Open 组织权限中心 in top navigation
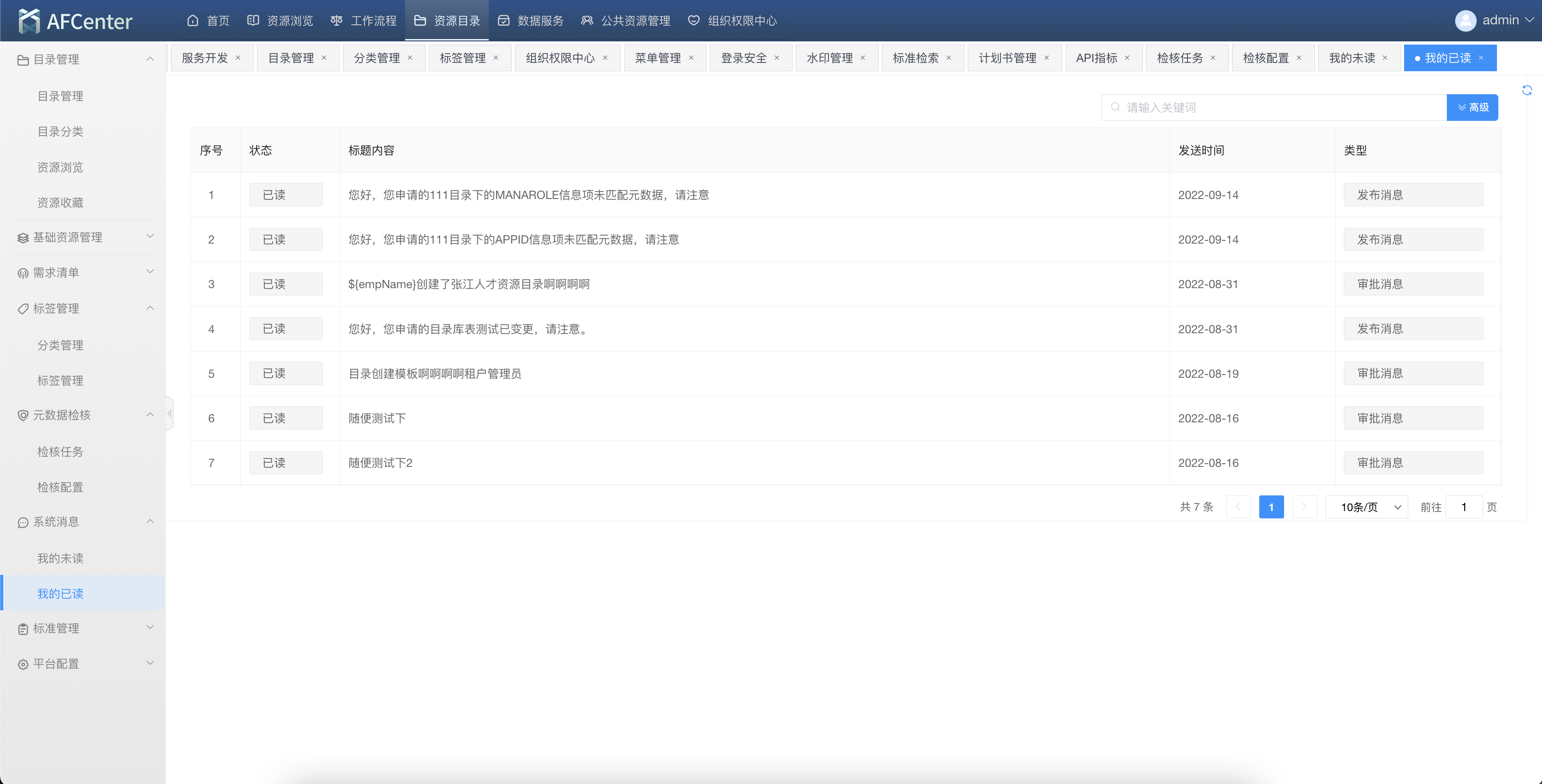Screen dimensions: 1542x784 [x=732, y=21]
